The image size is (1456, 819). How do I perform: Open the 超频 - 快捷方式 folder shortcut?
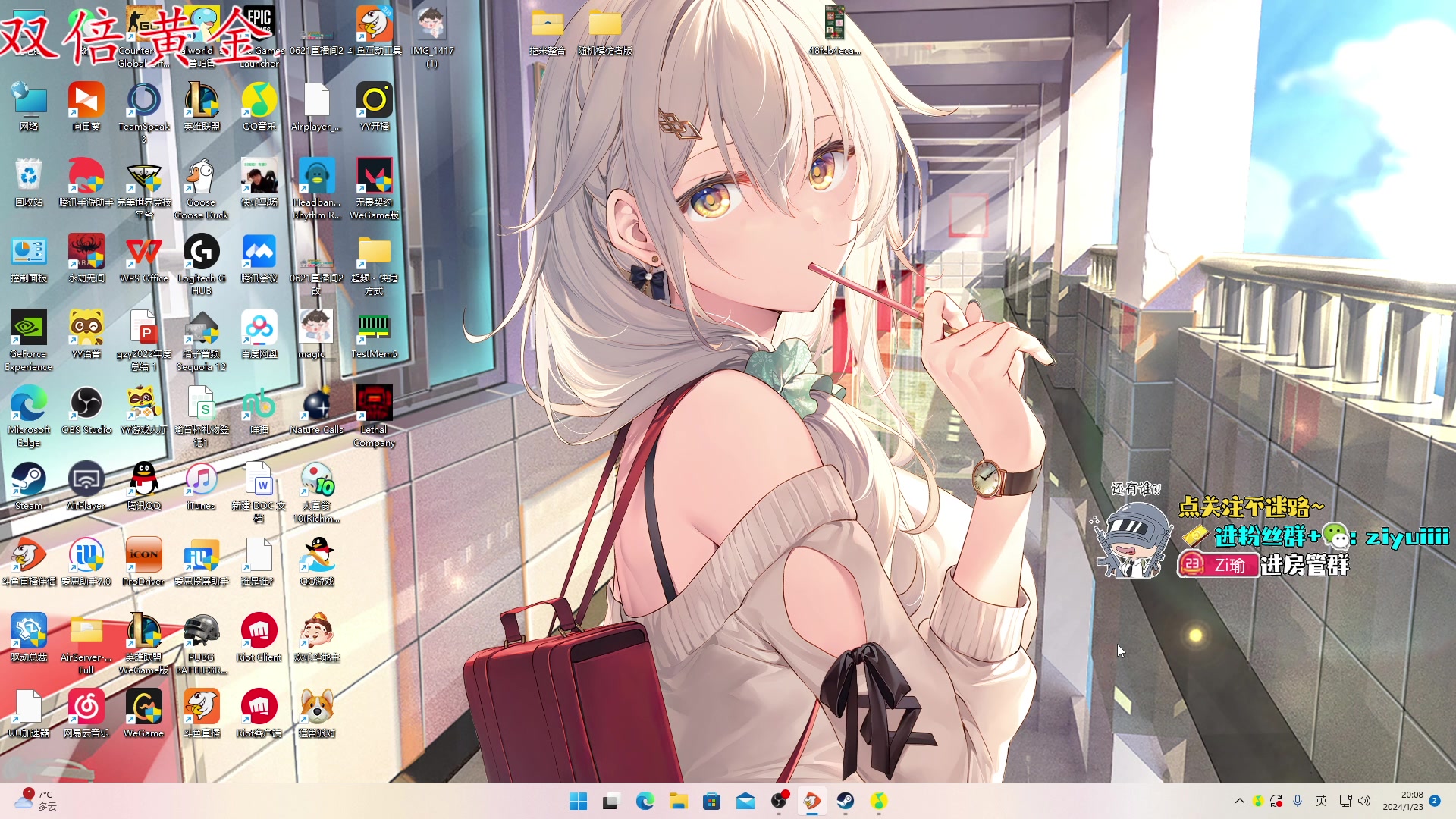[375, 265]
